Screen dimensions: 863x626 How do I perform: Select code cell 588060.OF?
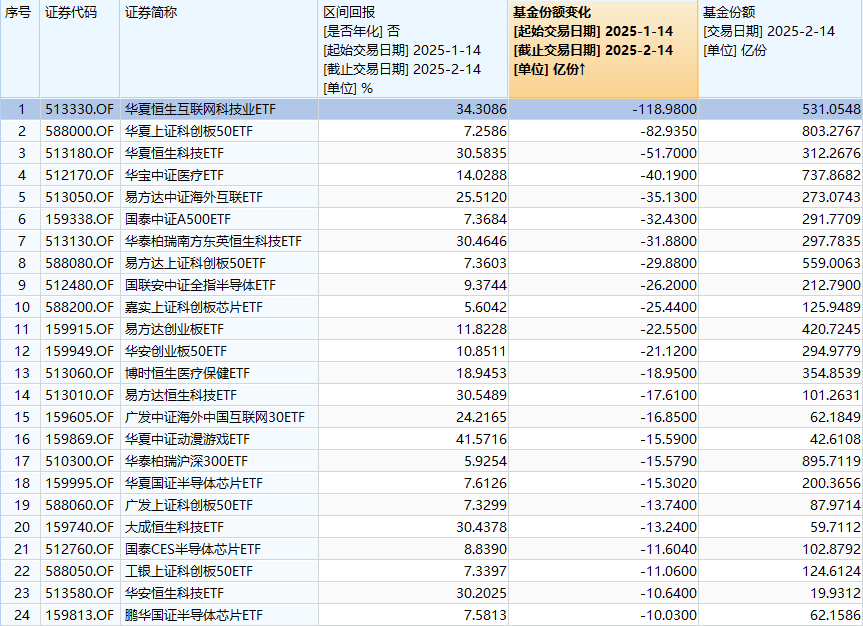[80, 505]
